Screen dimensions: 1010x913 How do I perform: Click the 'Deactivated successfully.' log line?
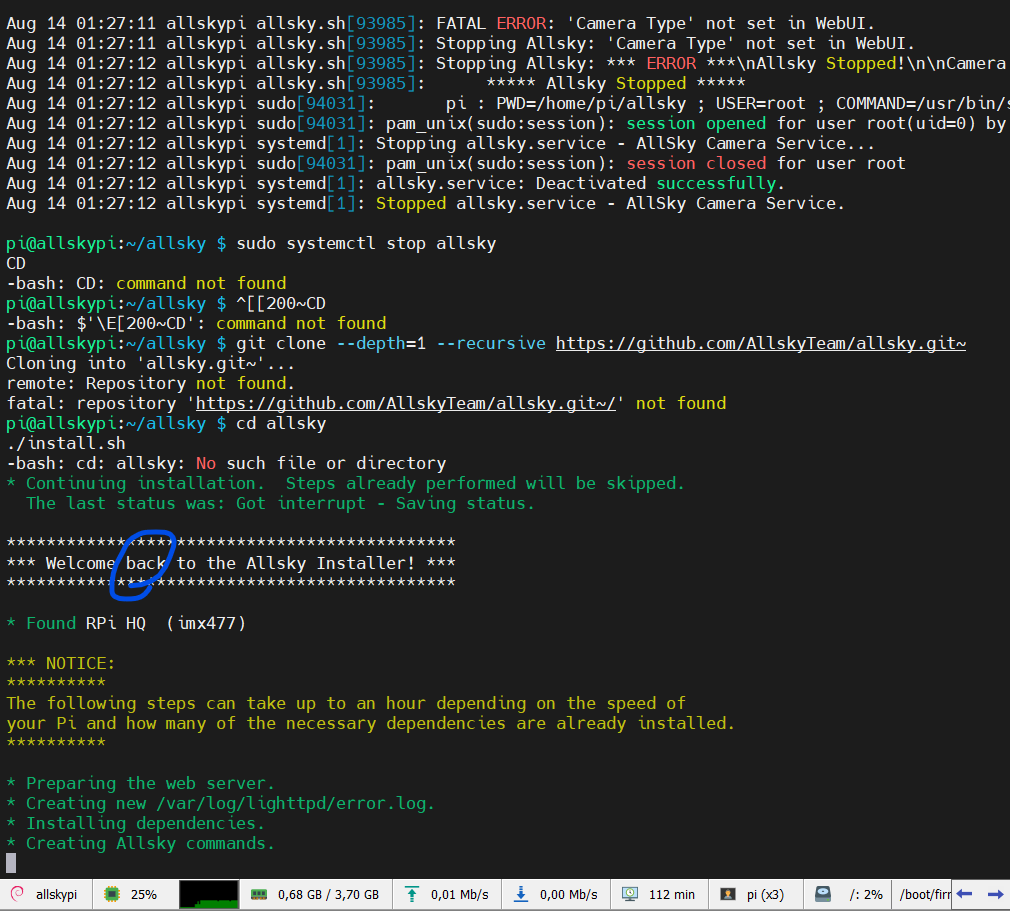[x=395, y=184]
